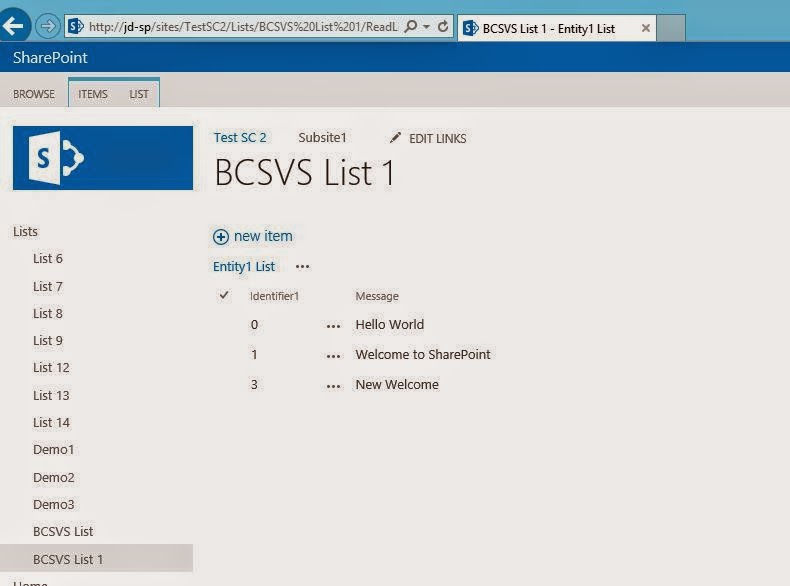Go back using the browser back arrow
Screen dimensions: 790x586
coord(14,25)
